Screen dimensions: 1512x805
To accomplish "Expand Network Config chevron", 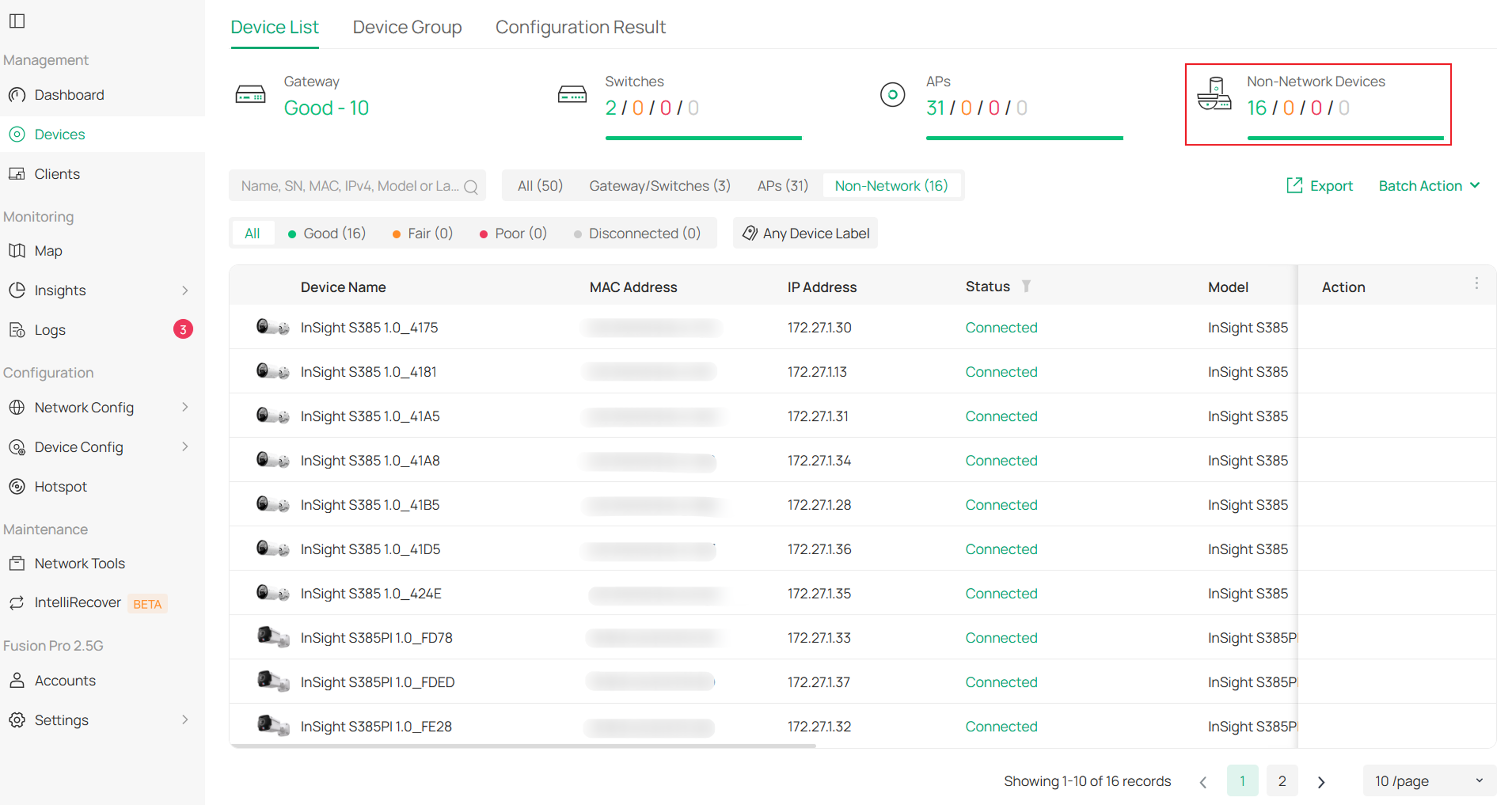I will [185, 407].
